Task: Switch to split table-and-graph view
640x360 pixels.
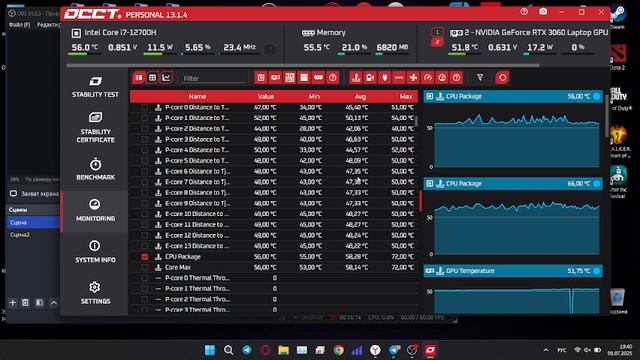Action: pos(139,78)
